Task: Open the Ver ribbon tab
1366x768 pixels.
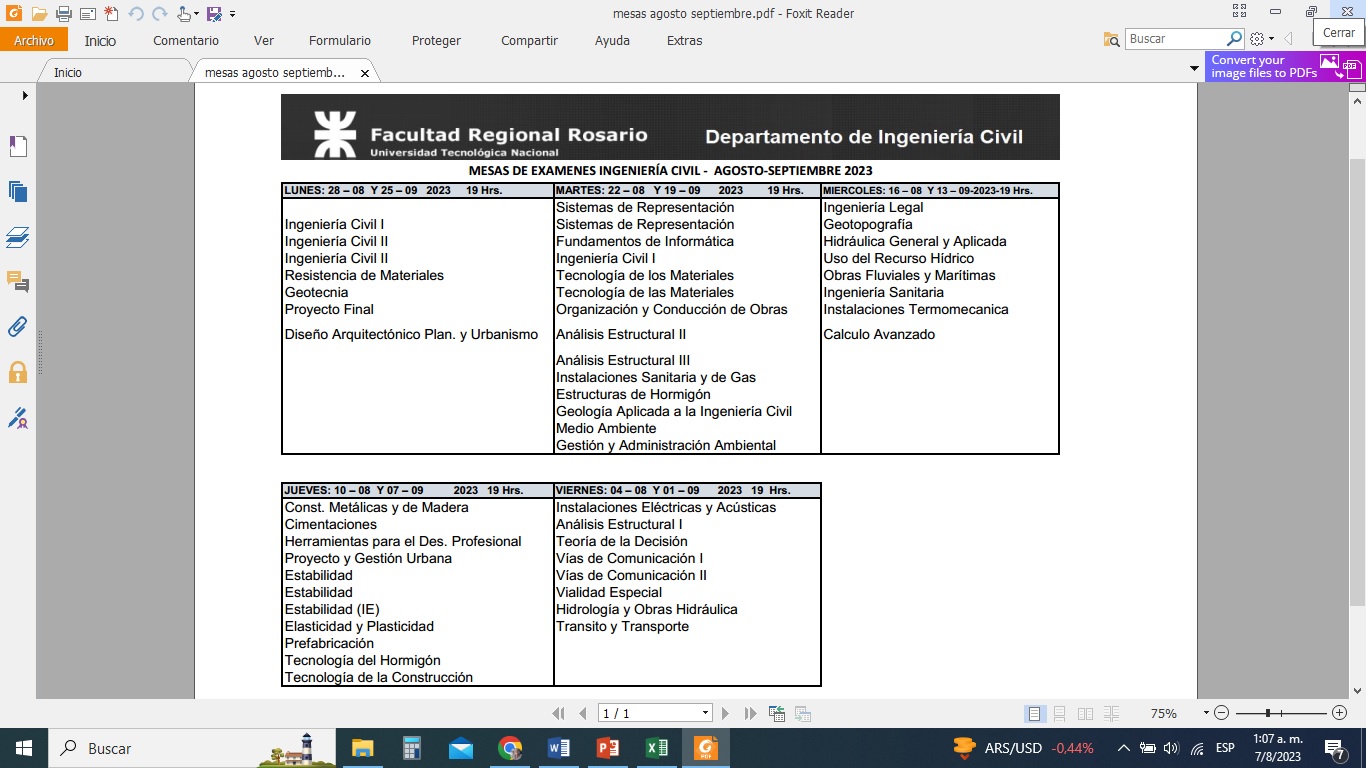Action: pyautogui.click(x=264, y=41)
